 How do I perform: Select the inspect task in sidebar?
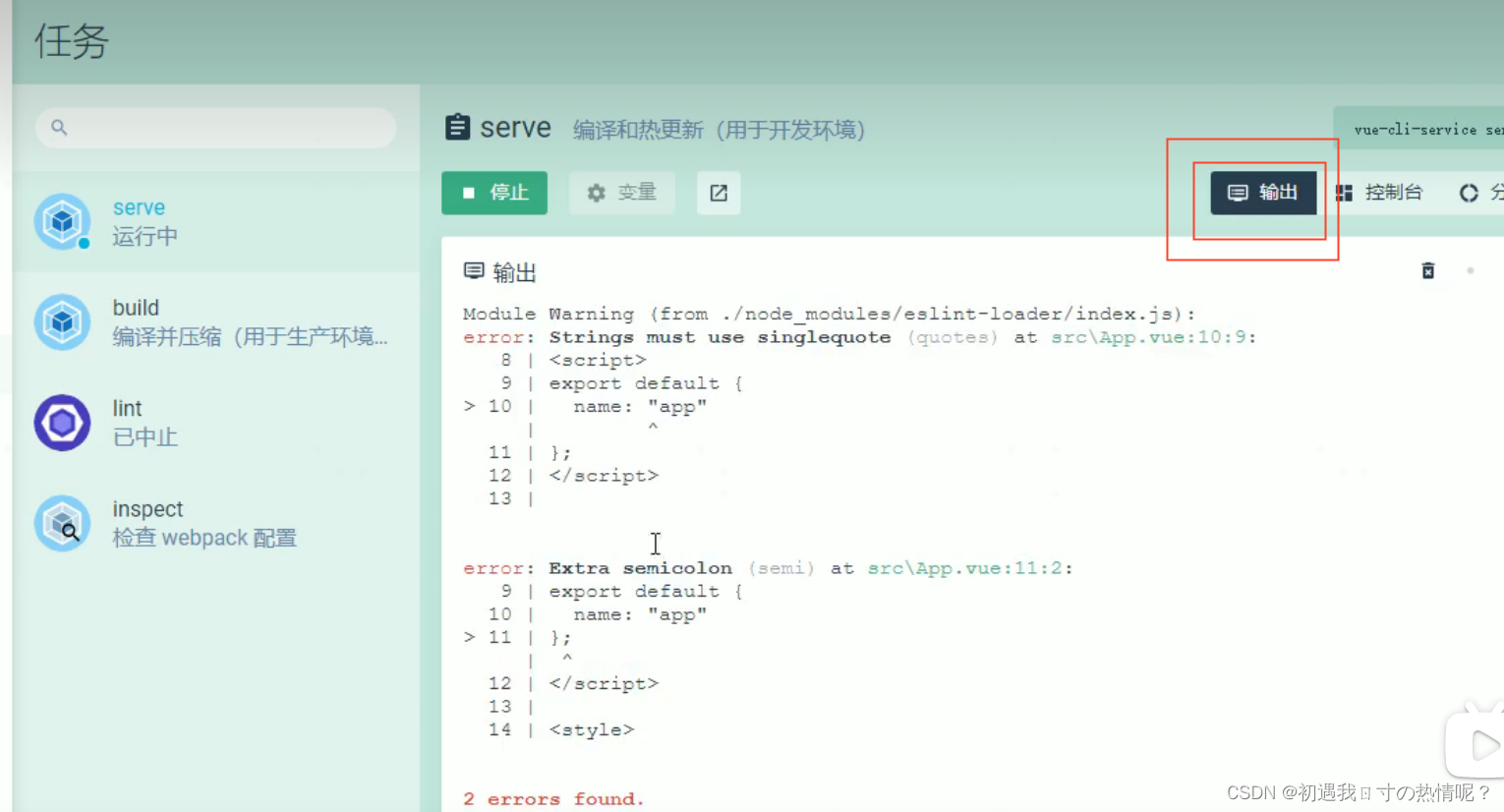click(215, 523)
